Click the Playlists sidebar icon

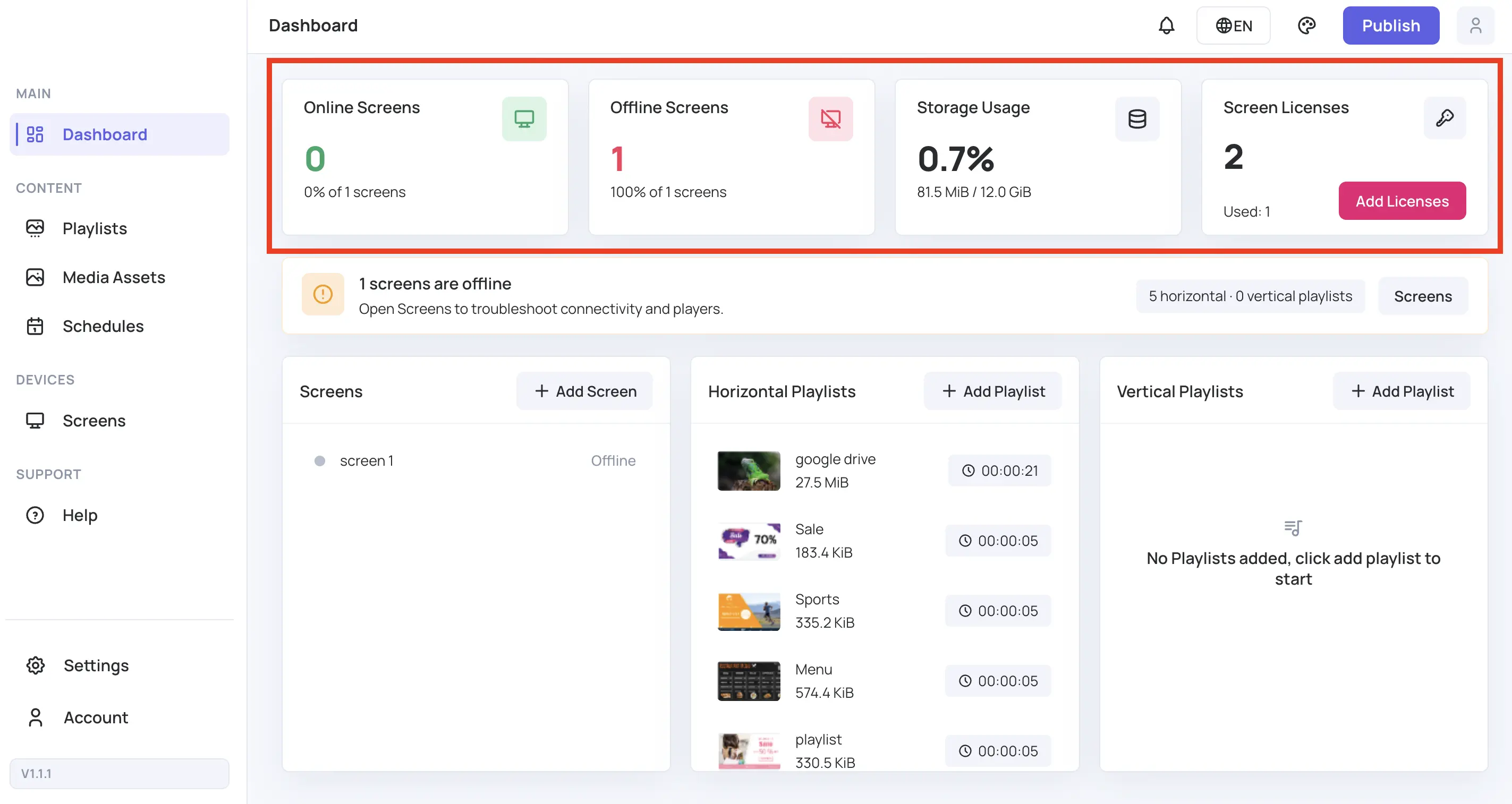point(35,228)
